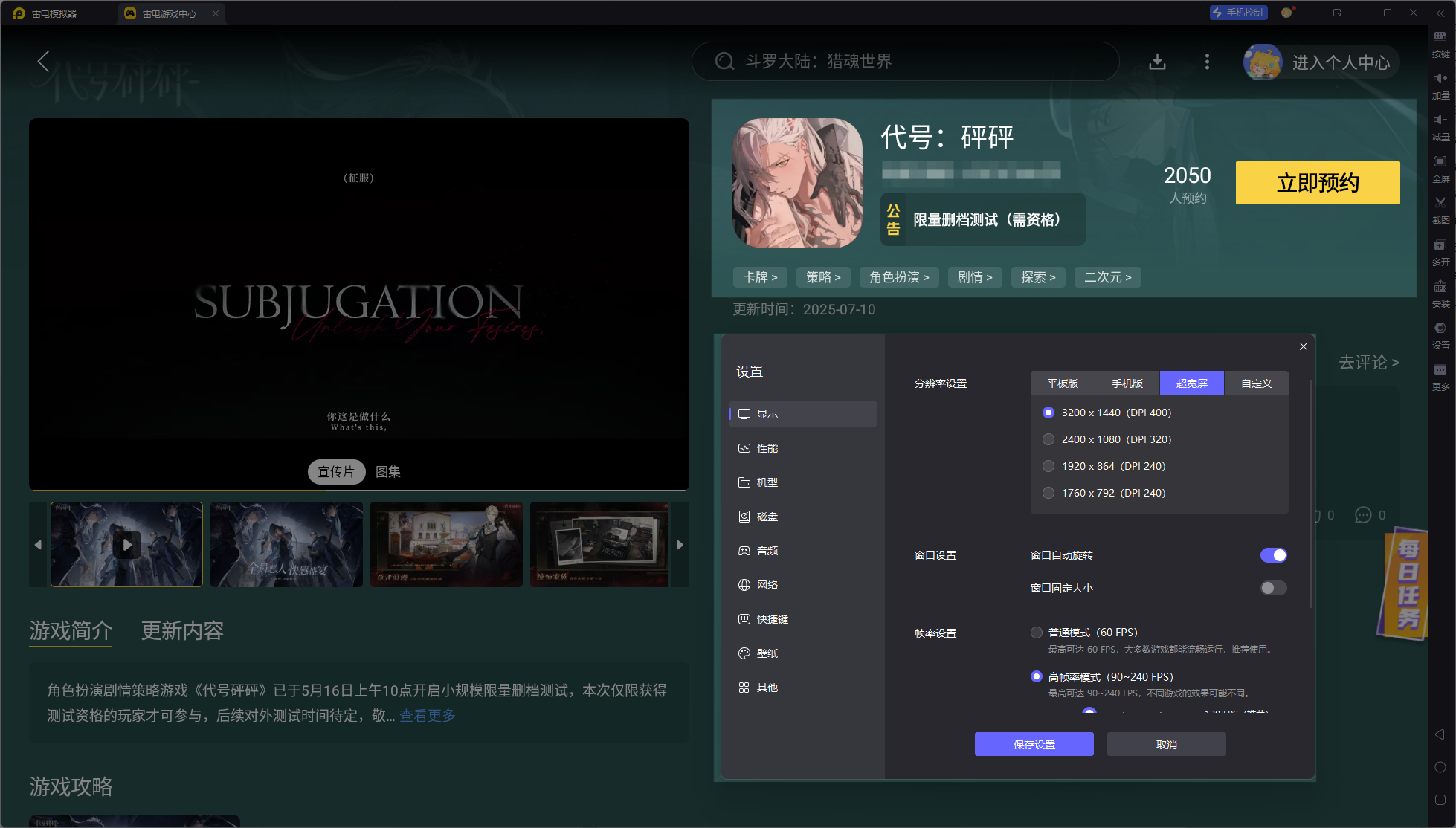Viewport: 1456px width, 828px height.
Task: Go back using the left arrow icon
Action: click(x=43, y=61)
